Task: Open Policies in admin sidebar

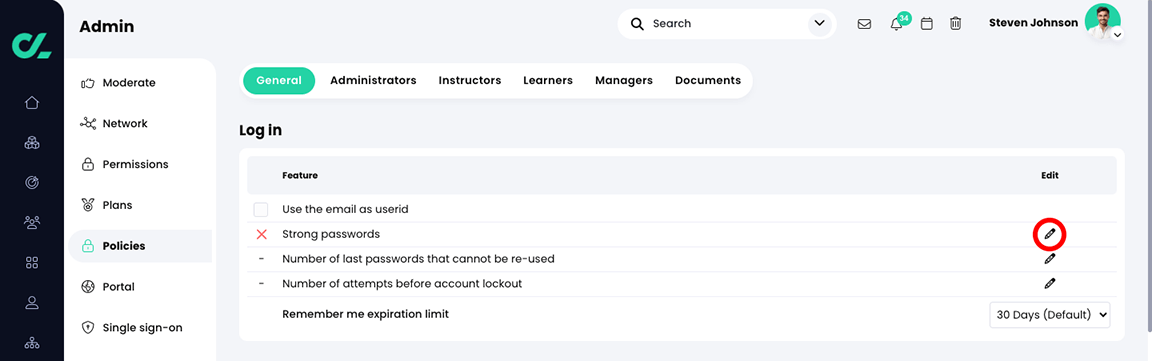Action: 140,246
